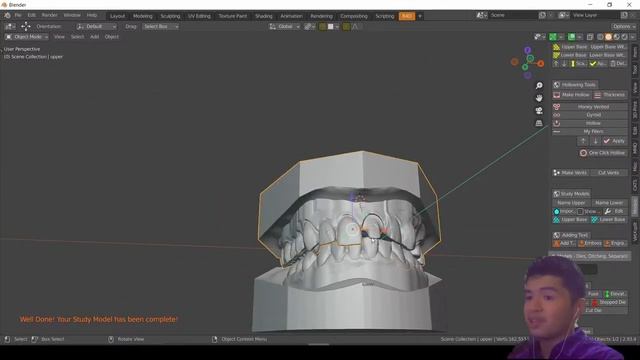Click the Name Upper button

tap(571, 203)
